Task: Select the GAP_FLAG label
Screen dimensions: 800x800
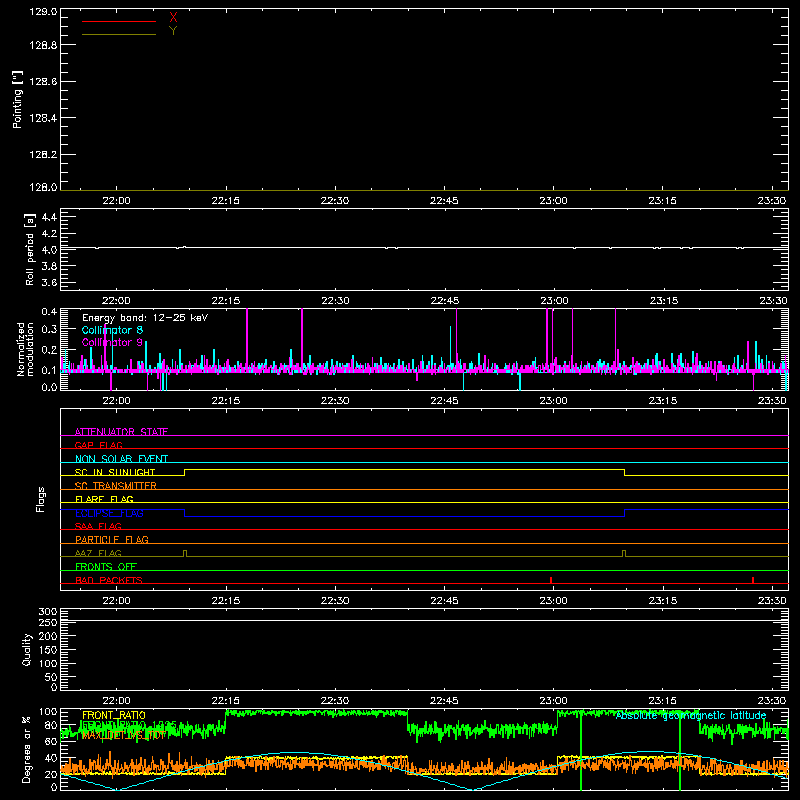Action: (x=98, y=445)
